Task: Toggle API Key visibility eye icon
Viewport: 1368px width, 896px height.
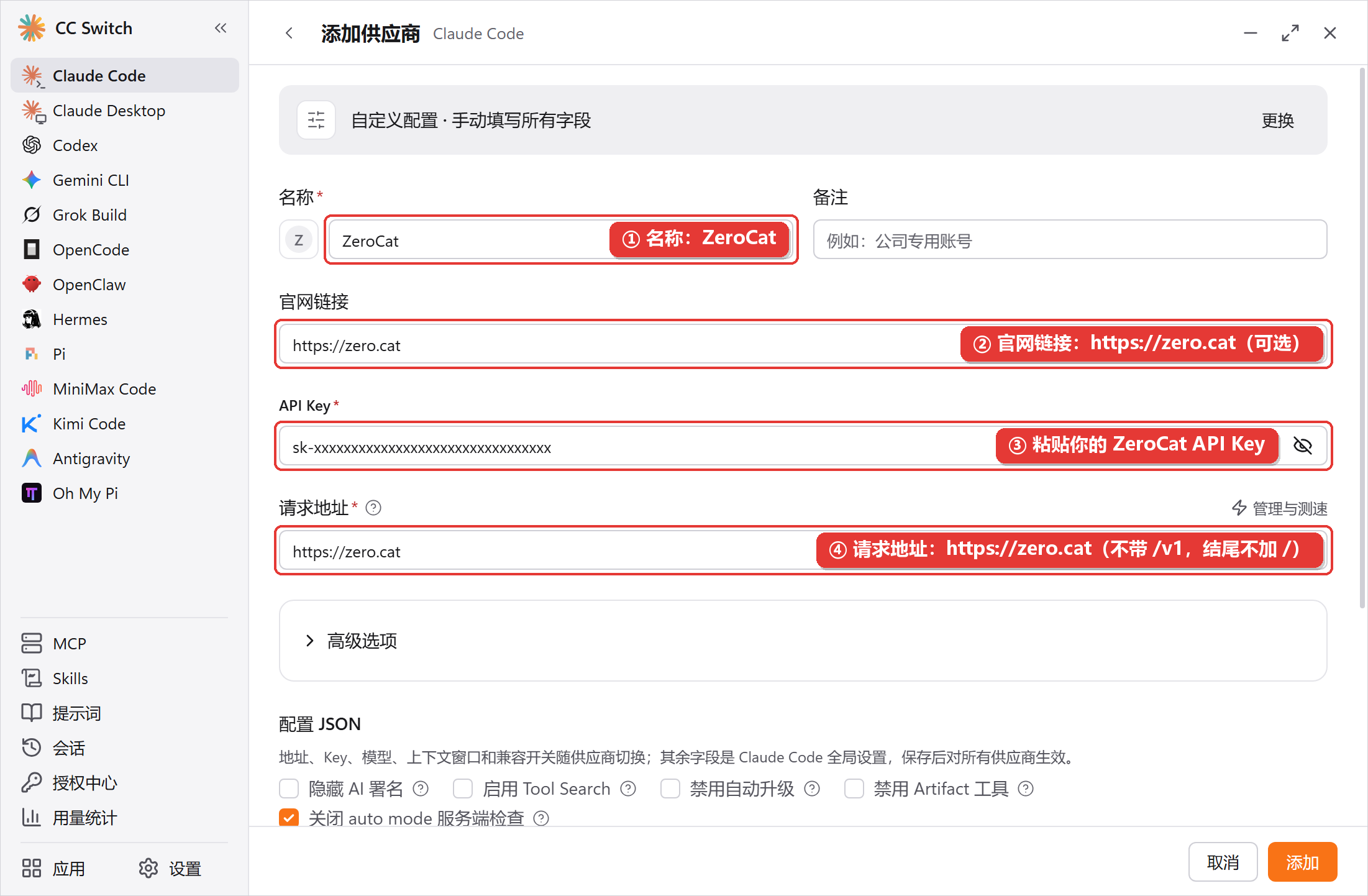Action: tap(1302, 446)
